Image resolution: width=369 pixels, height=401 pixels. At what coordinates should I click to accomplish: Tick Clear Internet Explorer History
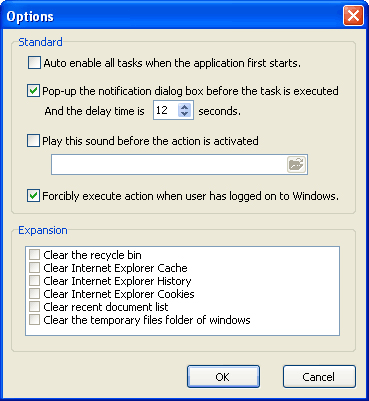[34, 281]
